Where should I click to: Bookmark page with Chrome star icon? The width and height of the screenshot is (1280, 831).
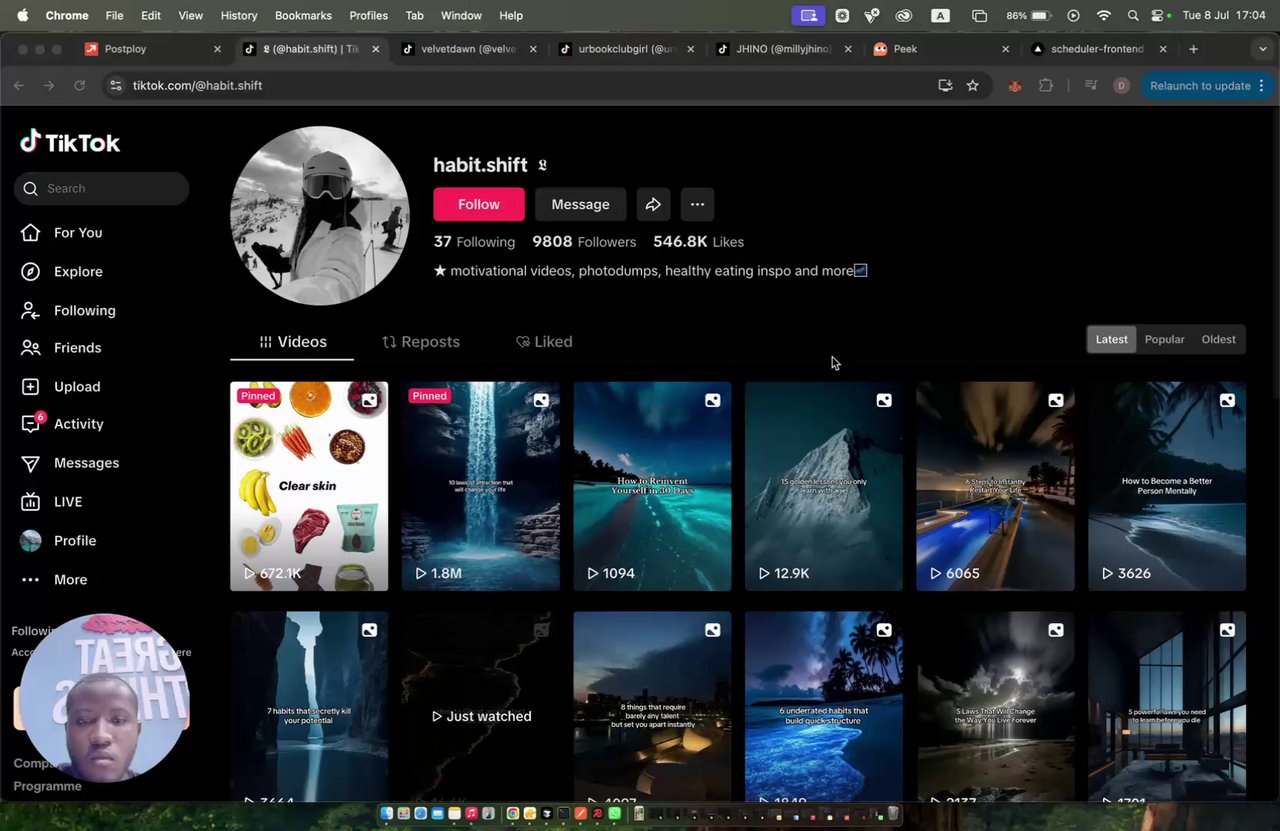[972, 86]
